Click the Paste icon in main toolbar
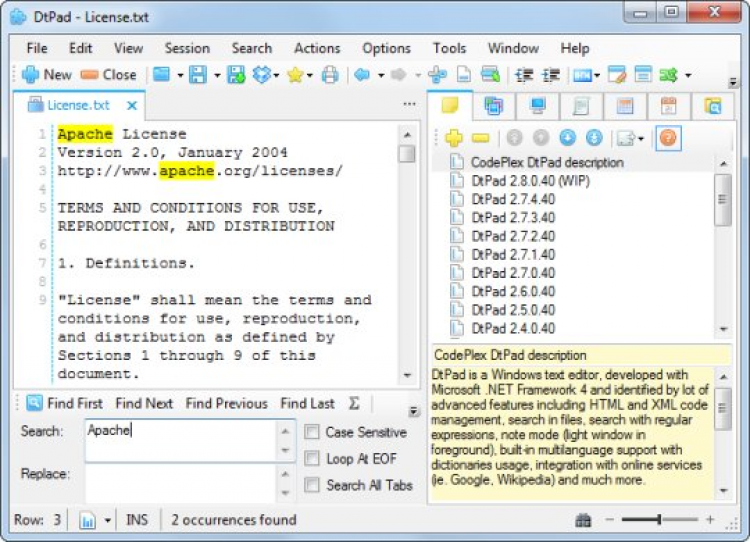 pos(490,75)
